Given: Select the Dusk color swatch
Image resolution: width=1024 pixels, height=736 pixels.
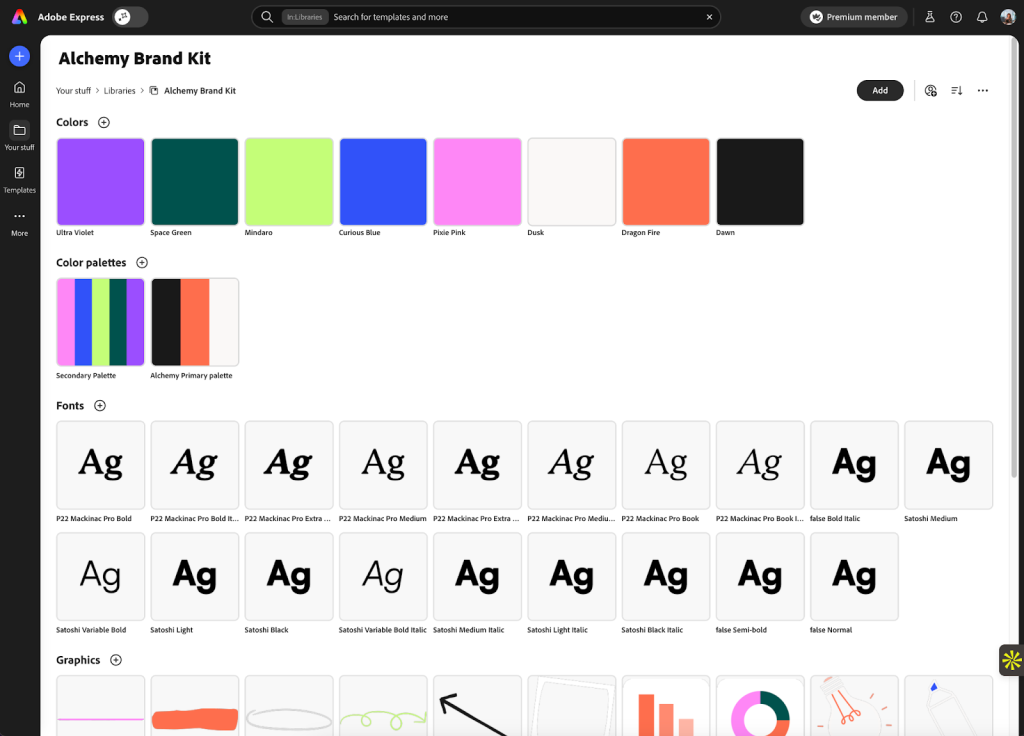Looking at the screenshot, I should click(571, 182).
